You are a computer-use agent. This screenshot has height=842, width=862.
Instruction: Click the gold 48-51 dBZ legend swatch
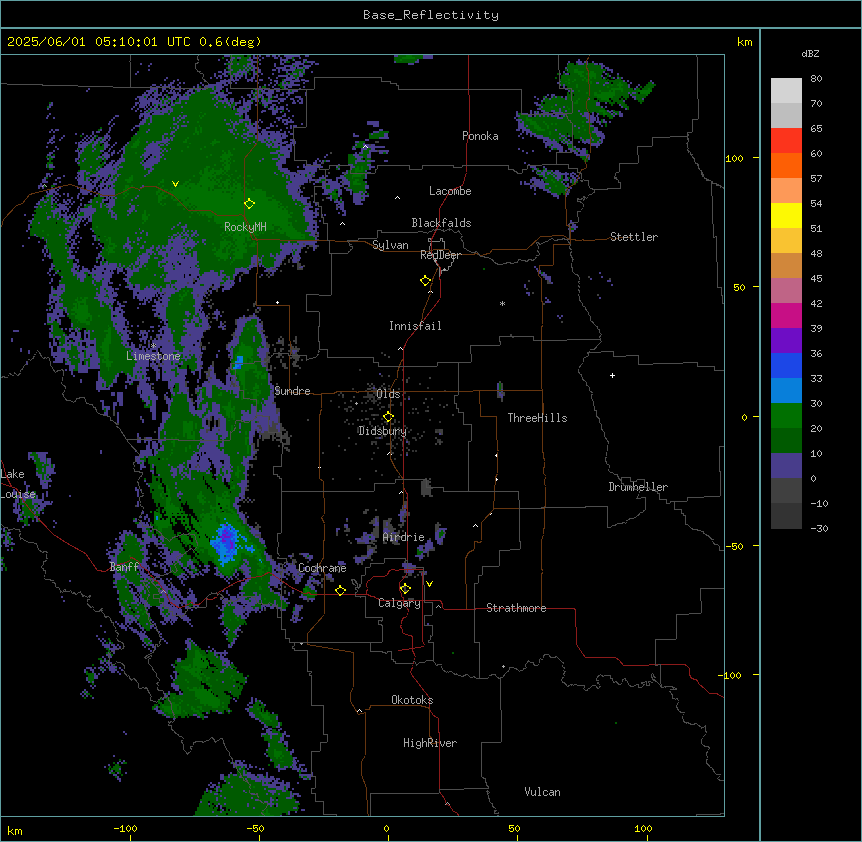pos(786,241)
